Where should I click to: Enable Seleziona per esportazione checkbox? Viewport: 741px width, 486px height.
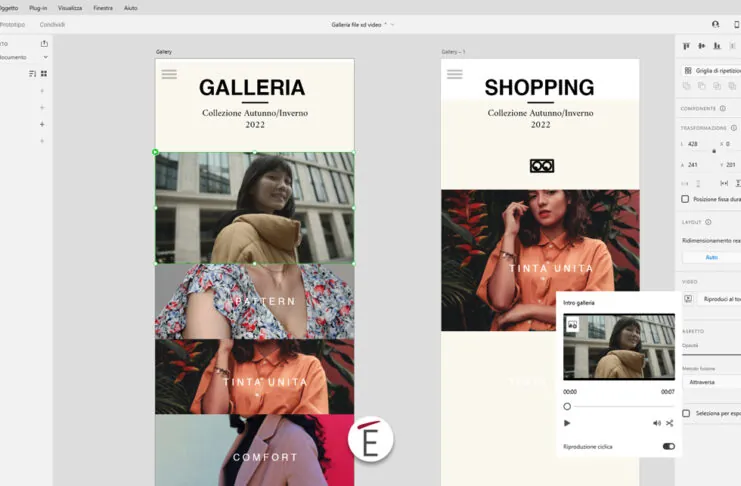[686, 413]
